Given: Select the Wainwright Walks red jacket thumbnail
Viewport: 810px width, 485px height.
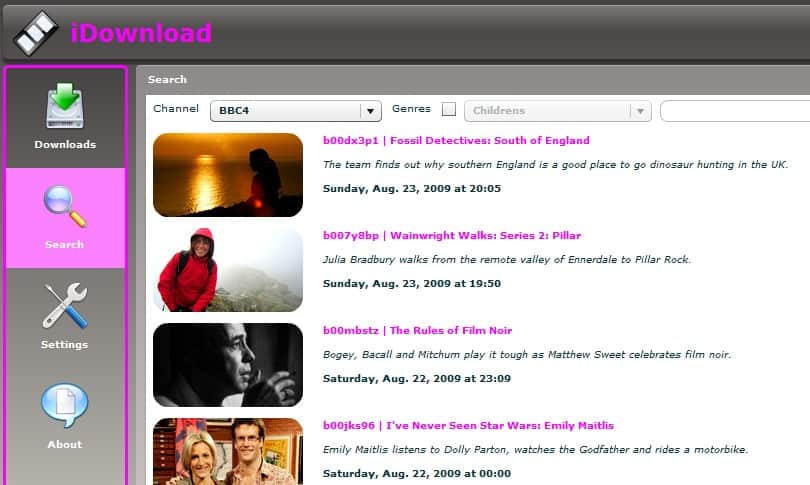Looking at the screenshot, I should pyautogui.click(x=228, y=270).
